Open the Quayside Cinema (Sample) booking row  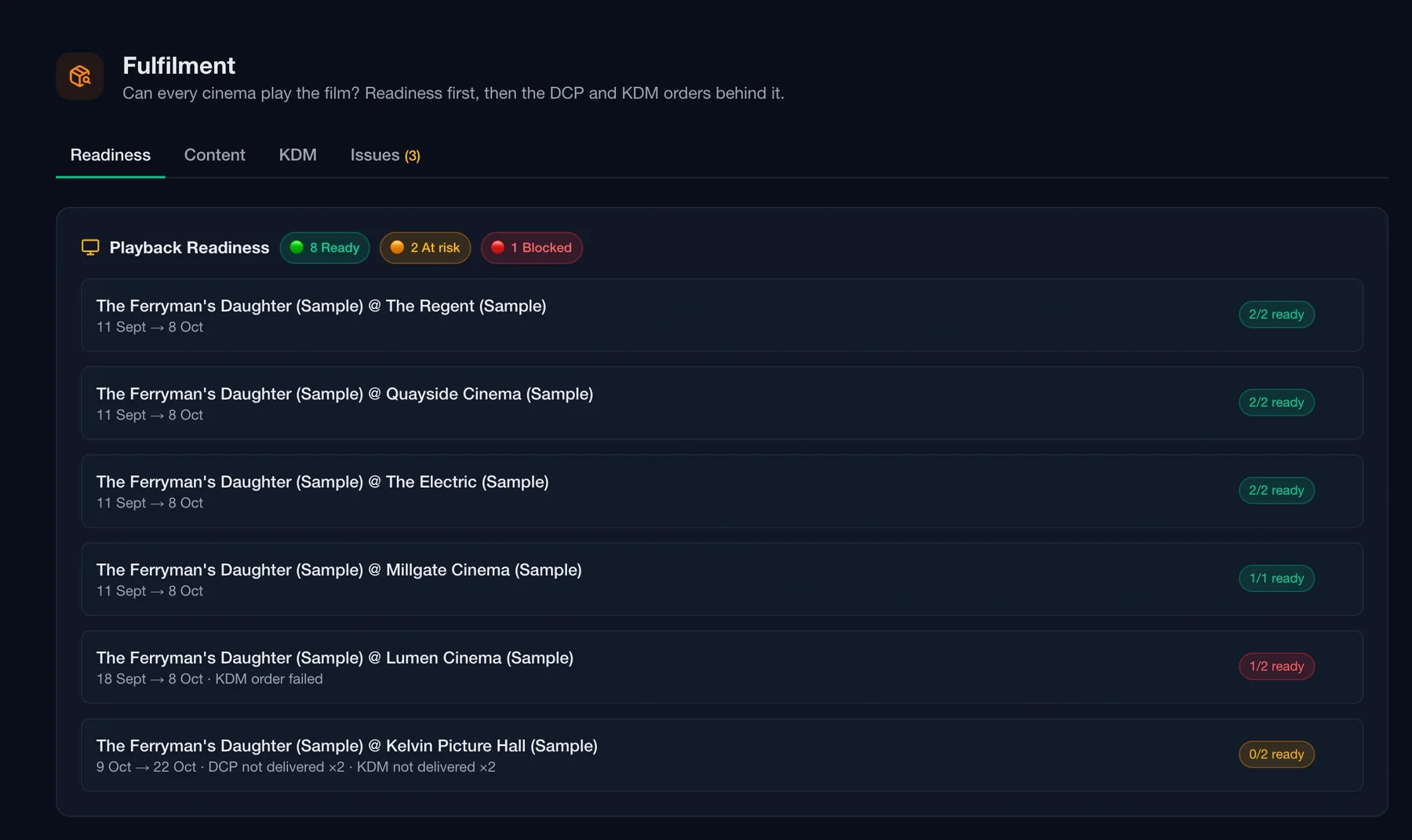pyautogui.click(x=722, y=403)
